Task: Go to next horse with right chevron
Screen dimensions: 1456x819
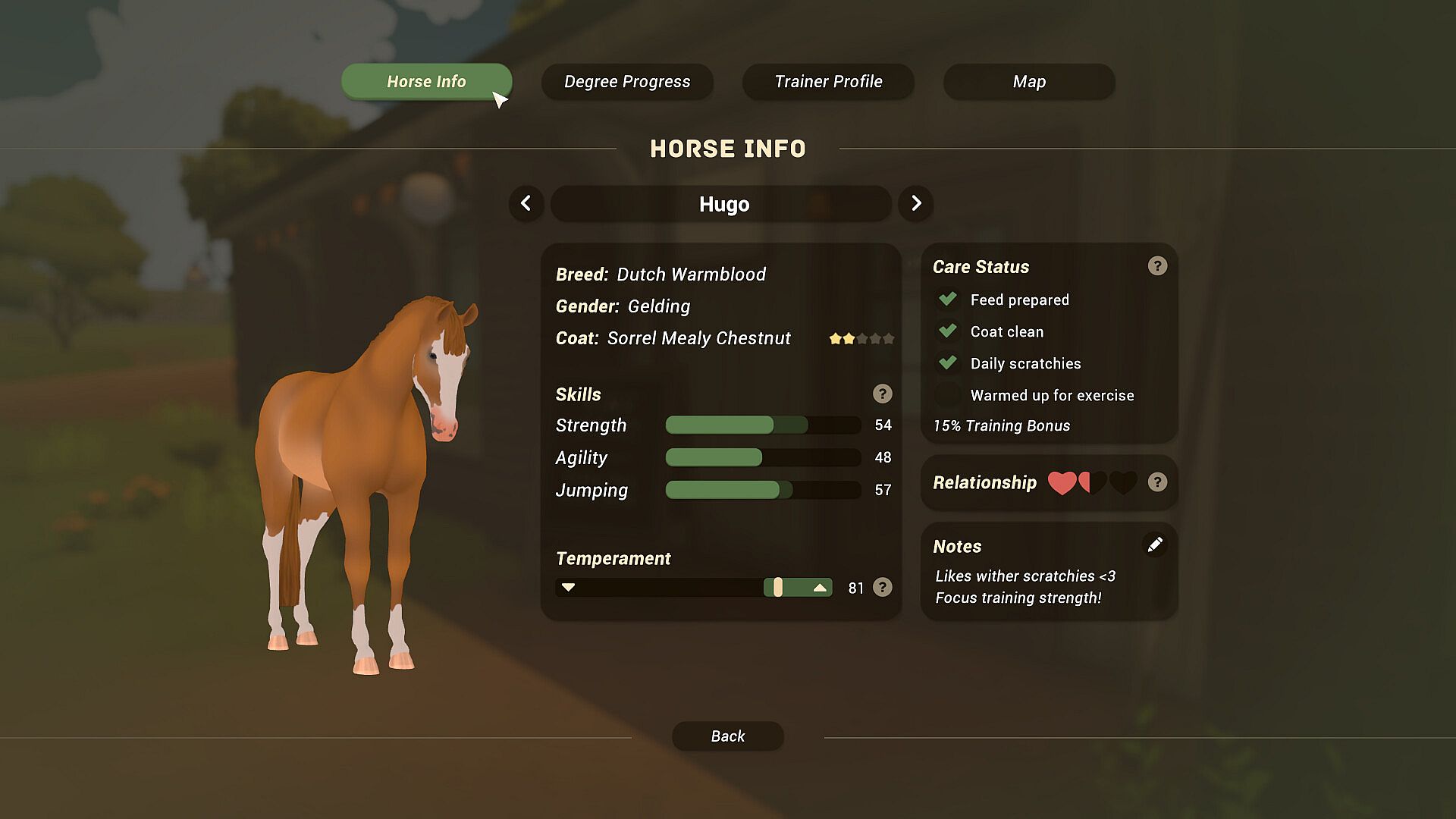Action: pos(916,203)
